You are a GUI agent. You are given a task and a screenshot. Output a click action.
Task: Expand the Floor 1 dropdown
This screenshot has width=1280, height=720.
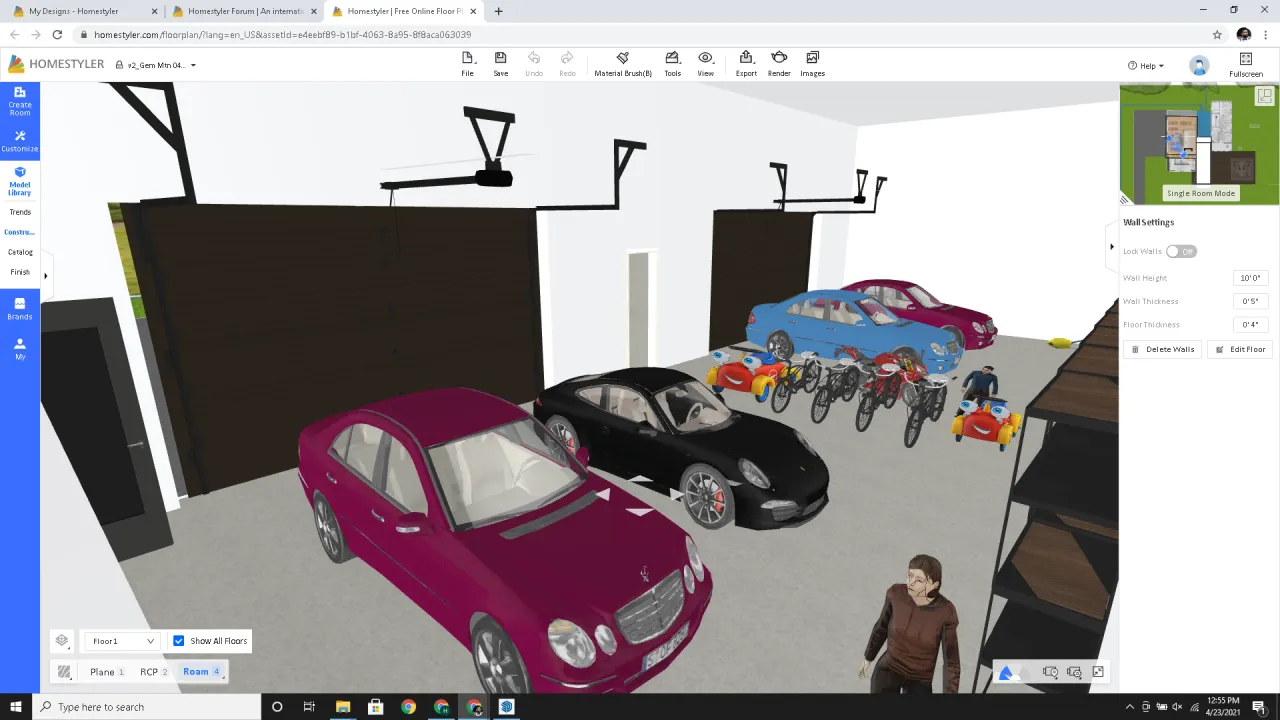point(122,641)
